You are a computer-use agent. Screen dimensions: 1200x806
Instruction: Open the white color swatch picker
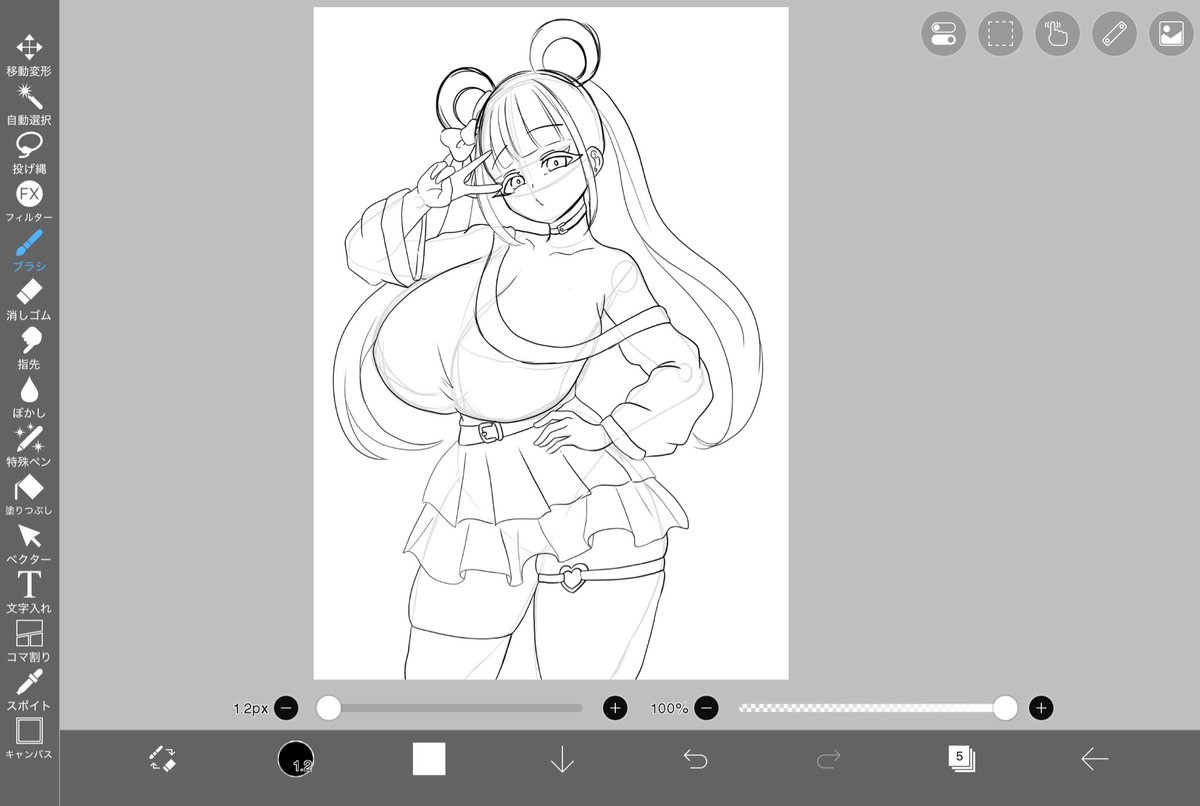(429, 759)
